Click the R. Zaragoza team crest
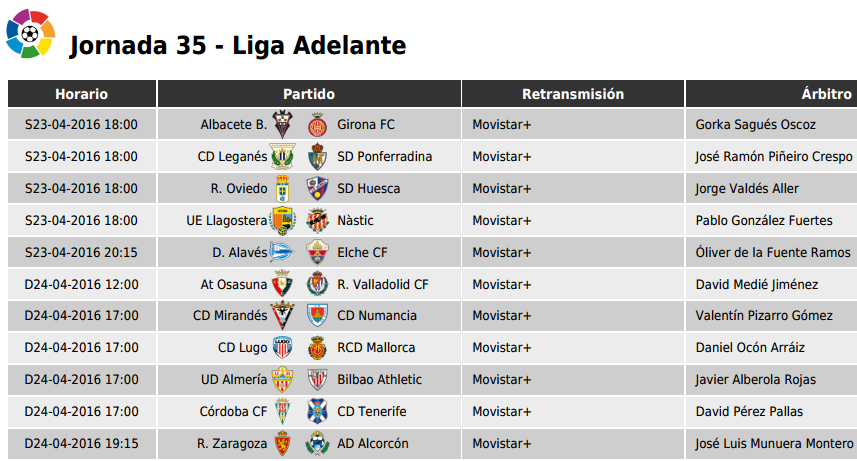857x461 pixels. (x=283, y=444)
